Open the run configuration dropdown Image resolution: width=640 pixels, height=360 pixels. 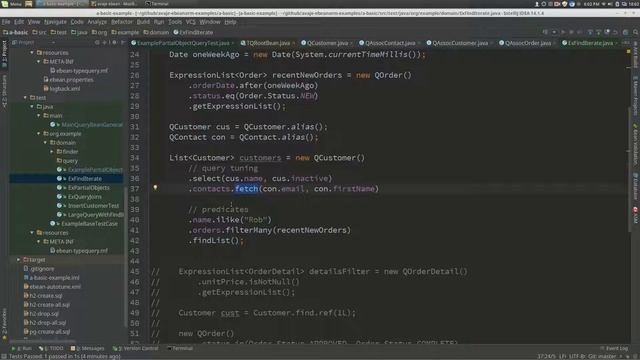[x=554, y=32]
